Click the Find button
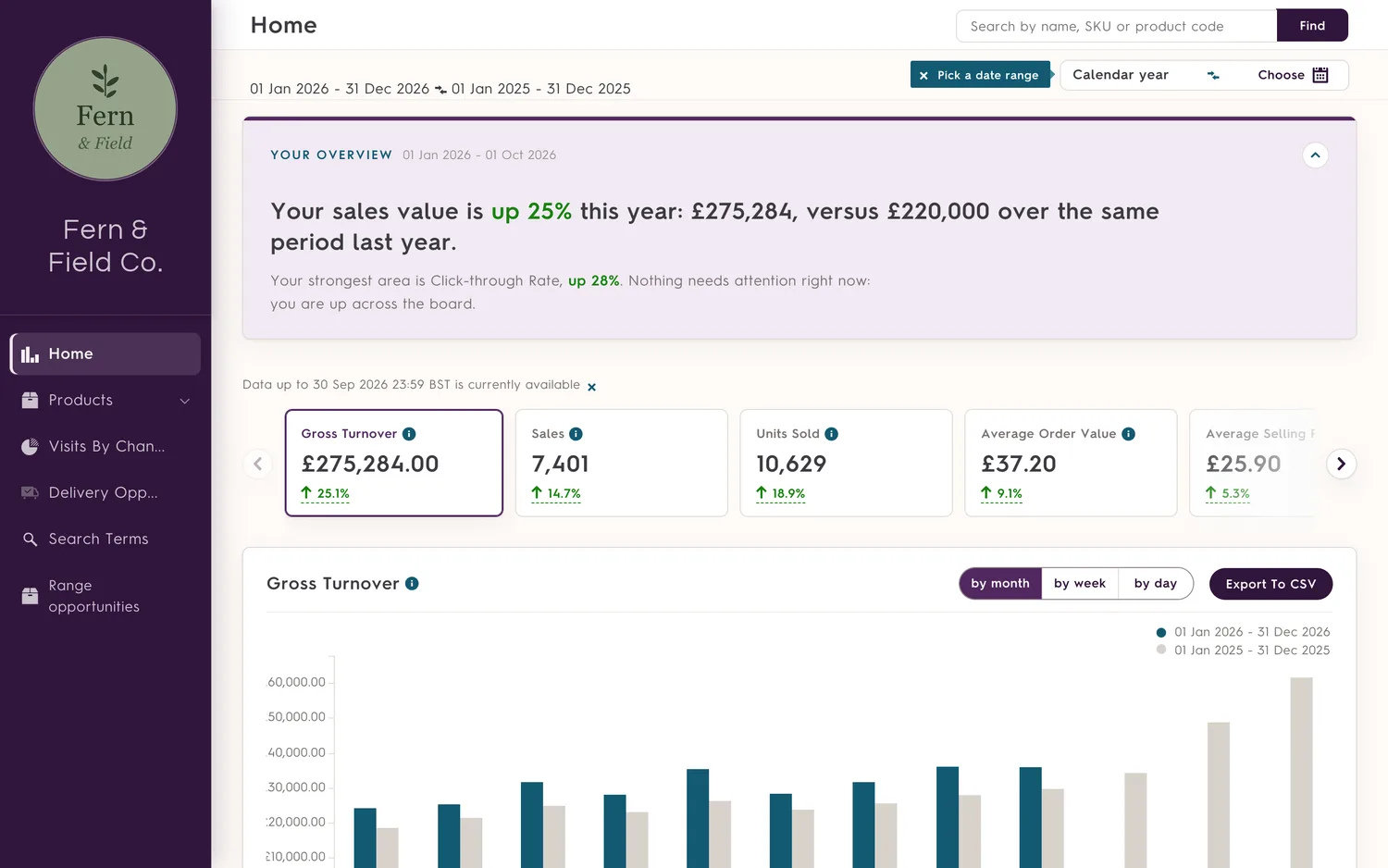Image resolution: width=1388 pixels, height=868 pixels. (1312, 26)
